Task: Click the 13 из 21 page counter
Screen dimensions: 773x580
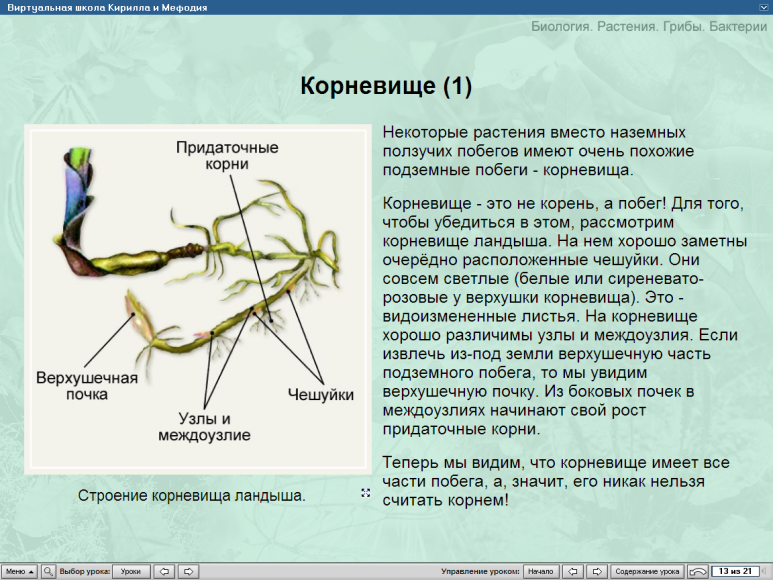Action: [734, 571]
